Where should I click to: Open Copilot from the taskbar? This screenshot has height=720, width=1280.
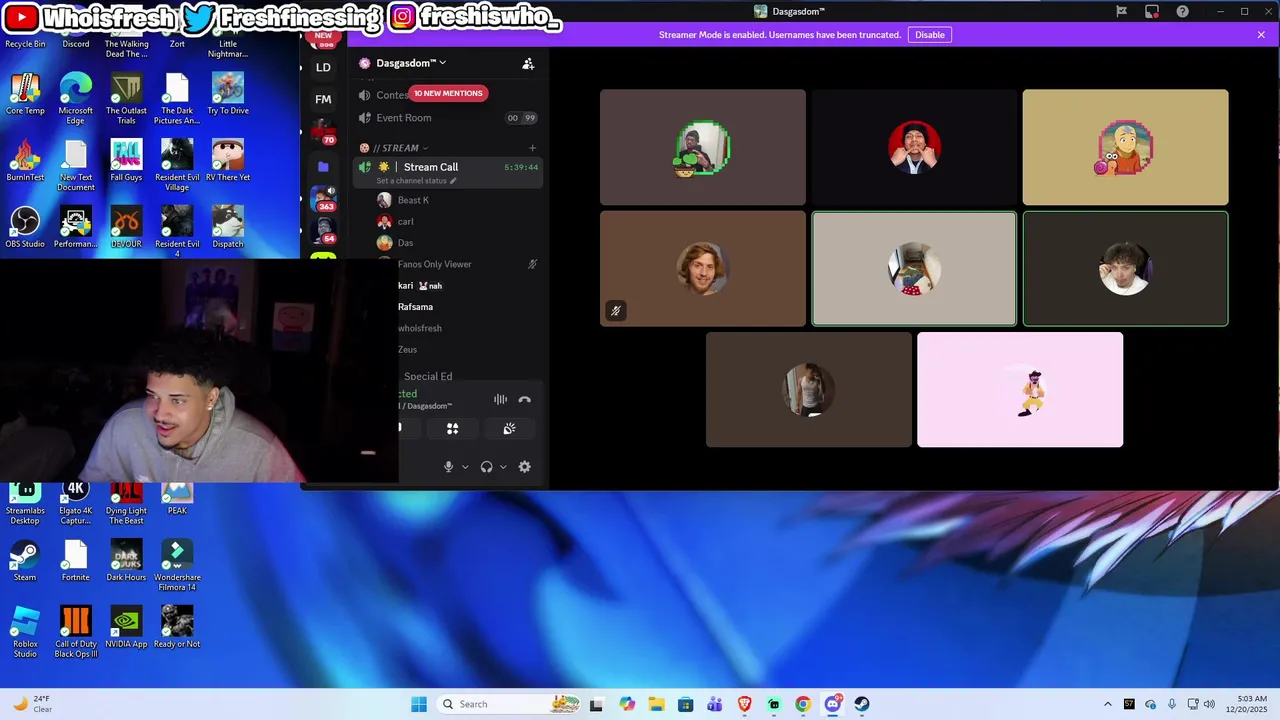point(627,704)
